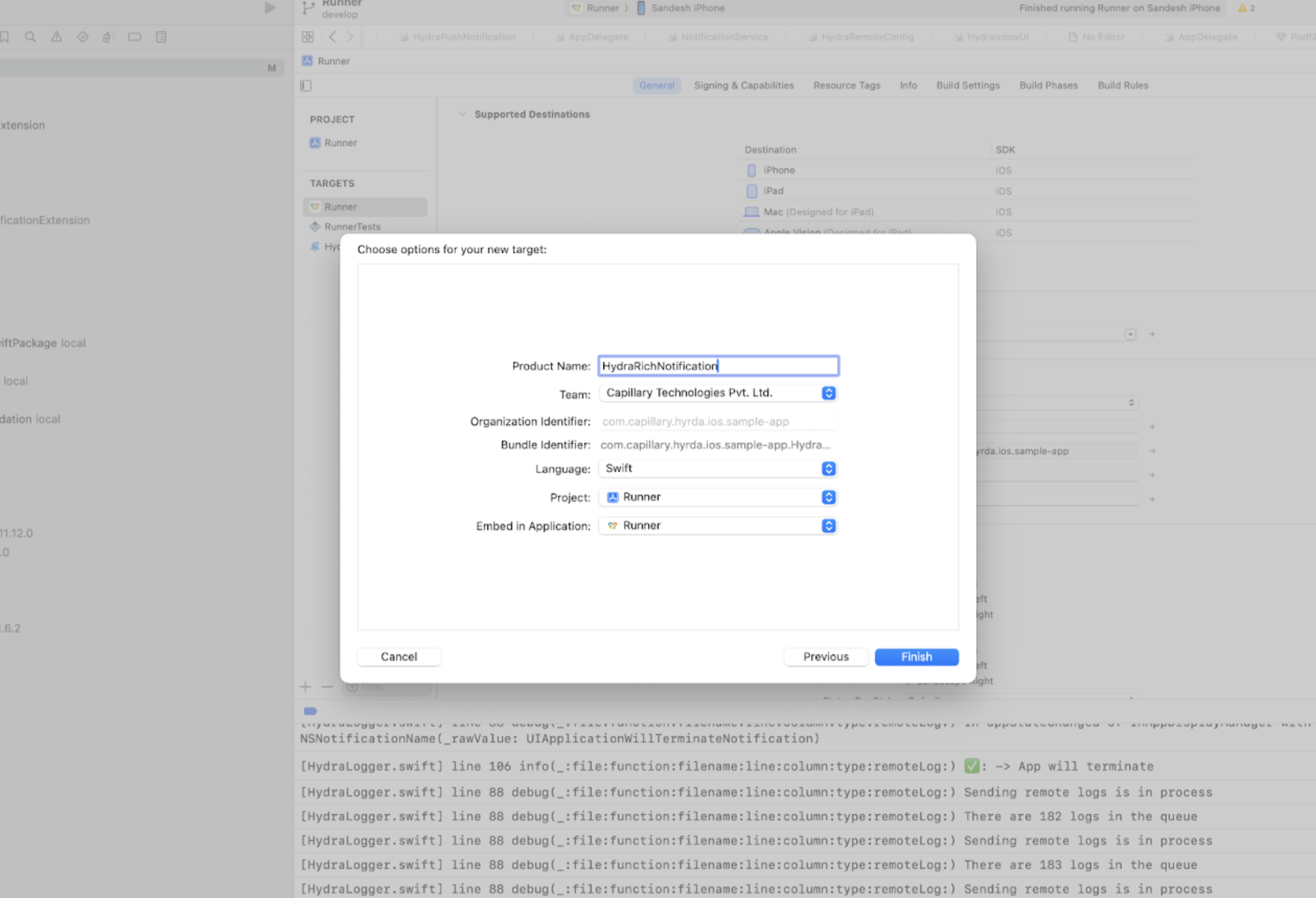Click the Cancel button
This screenshot has width=1316, height=898.
pos(399,657)
